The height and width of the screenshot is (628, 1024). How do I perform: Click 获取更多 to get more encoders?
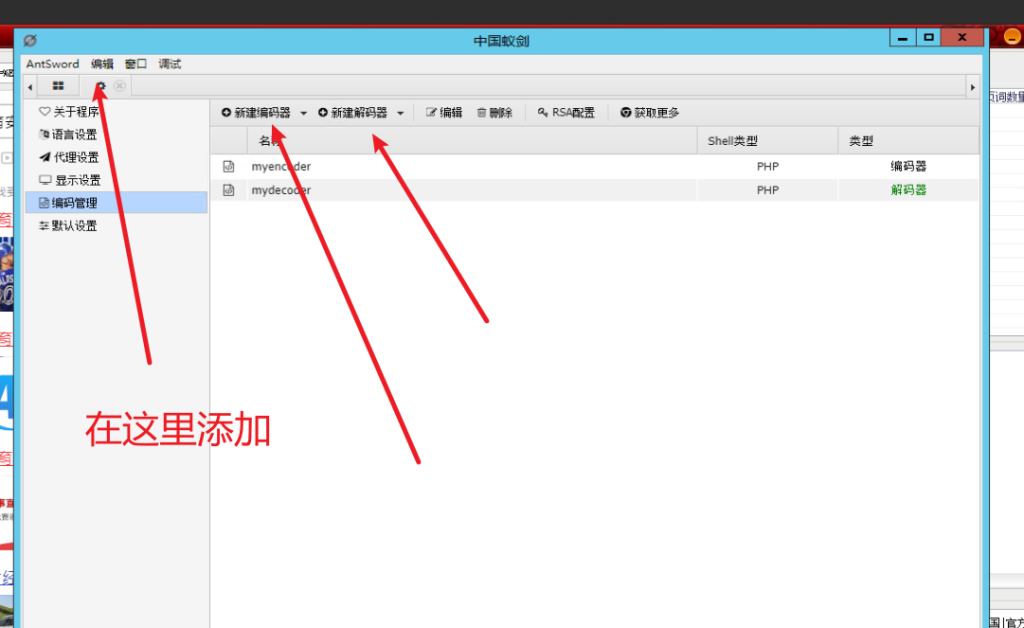[650, 113]
